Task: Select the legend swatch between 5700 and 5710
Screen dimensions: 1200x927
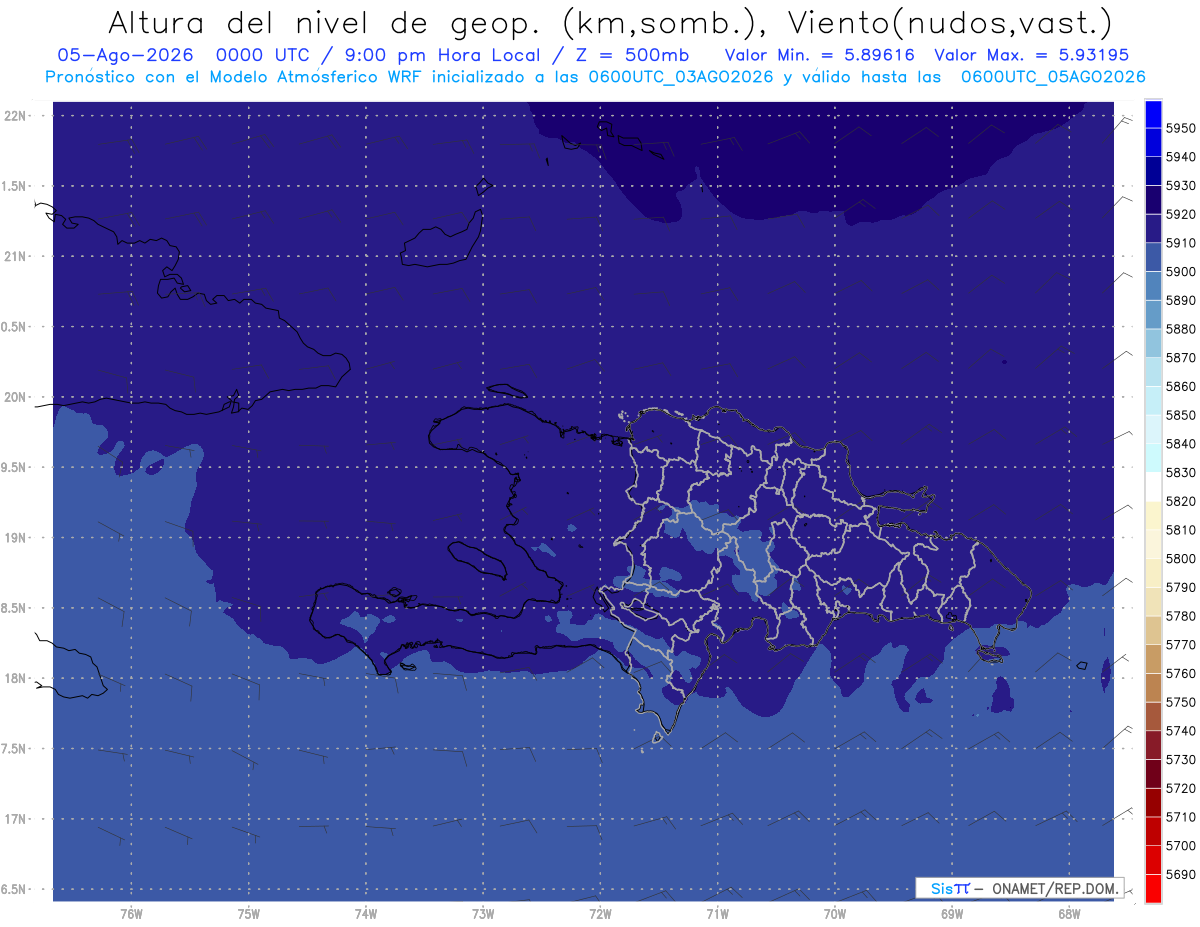Action: (1153, 832)
